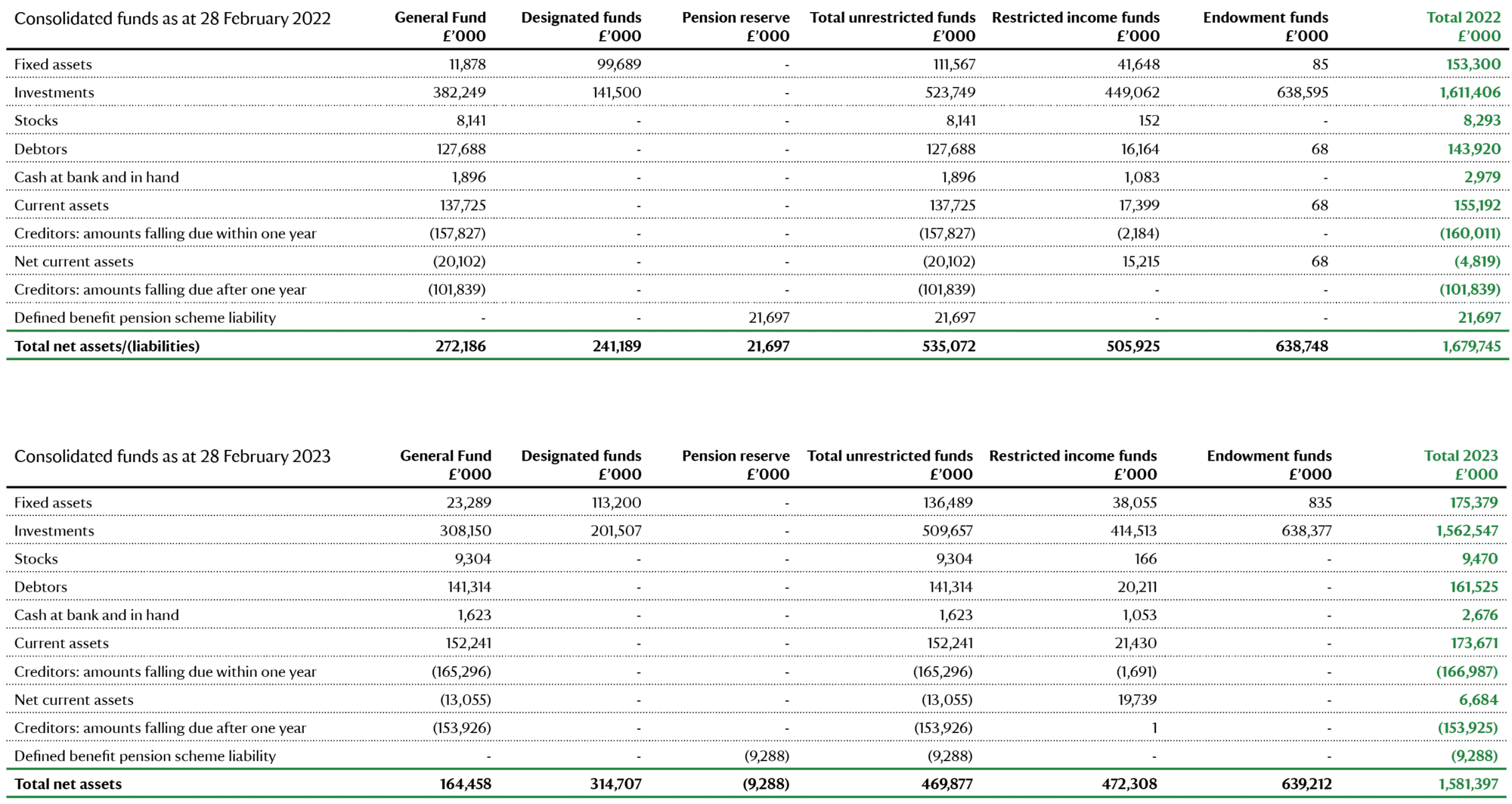Click the 2022 investments total 1,611,406
The image size is (1512, 804).
(1470, 92)
